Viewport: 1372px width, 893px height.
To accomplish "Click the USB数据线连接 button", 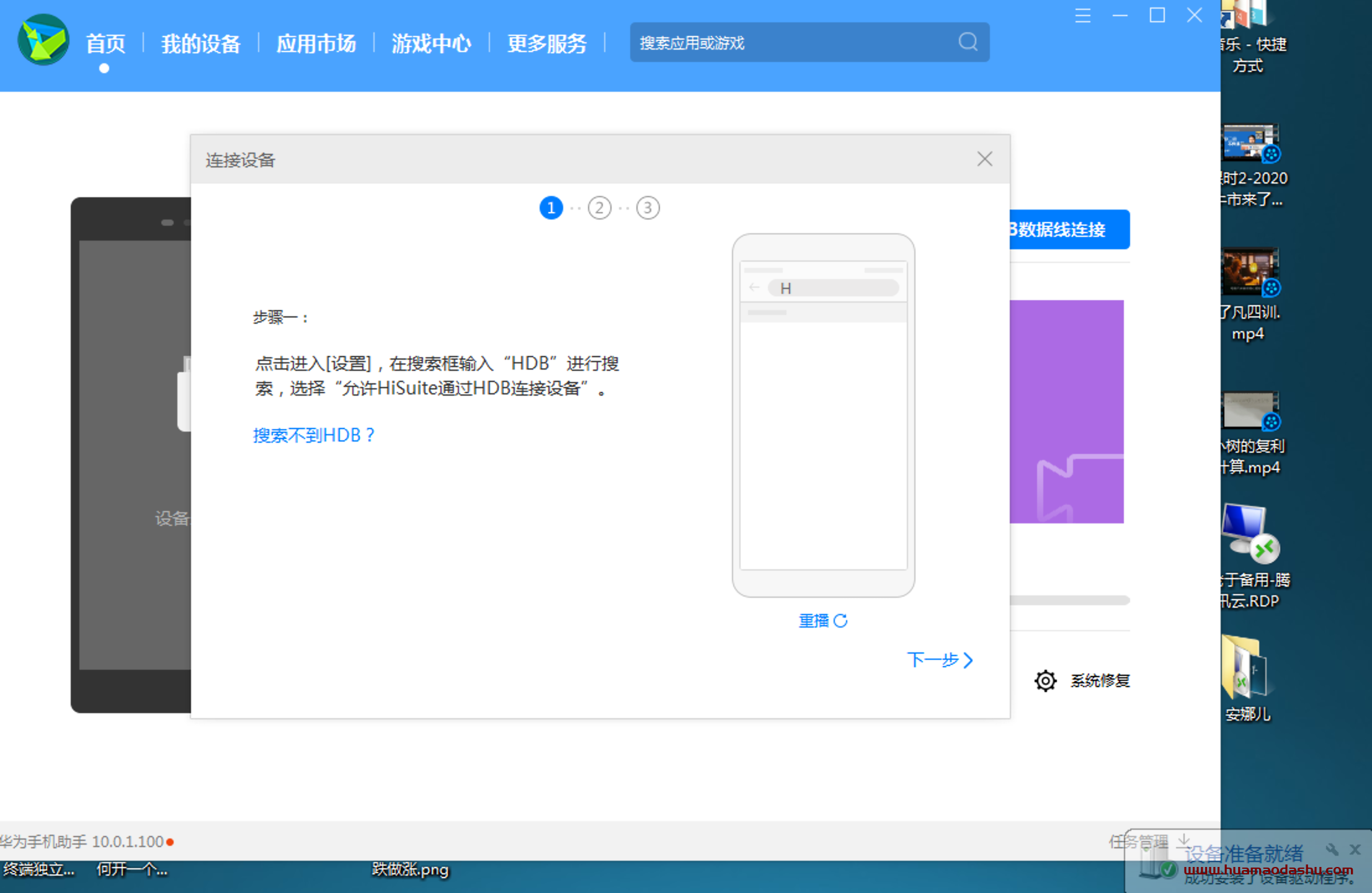I will 1069,229.
